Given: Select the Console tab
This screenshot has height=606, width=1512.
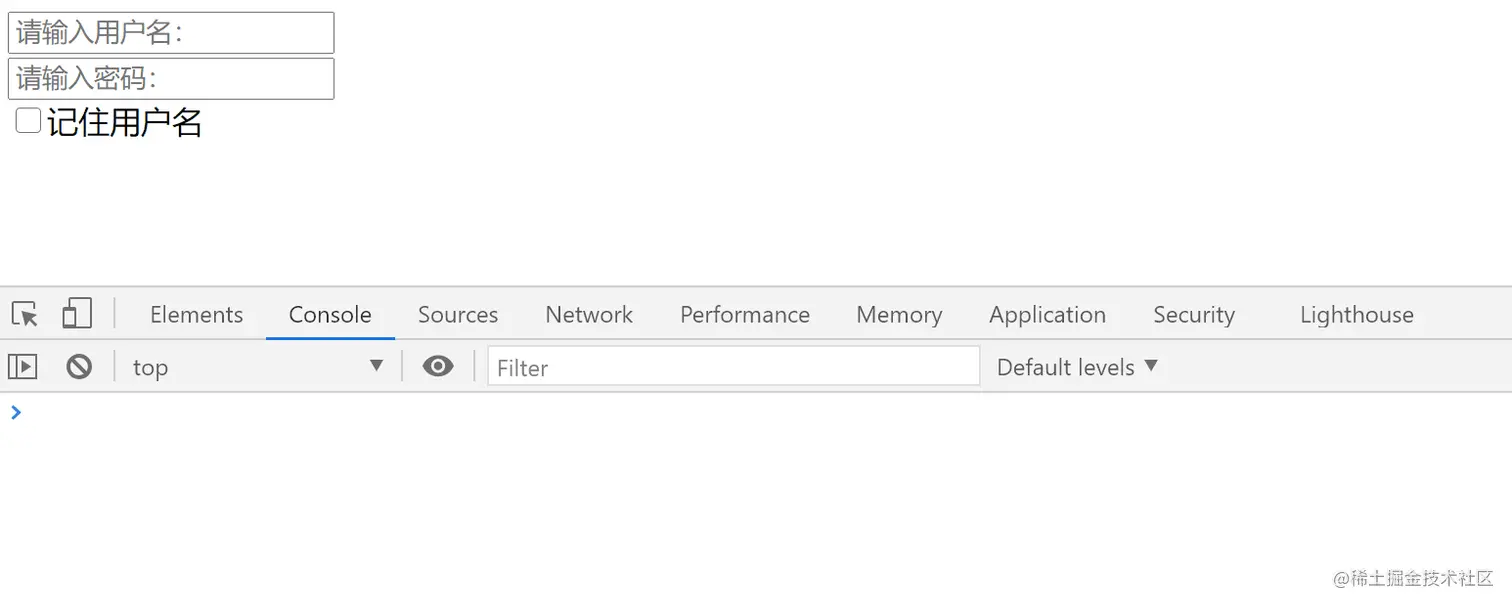Looking at the screenshot, I should 330,315.
